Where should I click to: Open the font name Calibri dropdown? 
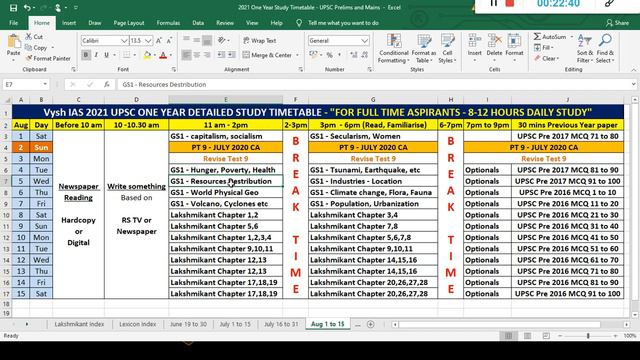[124, 41]
